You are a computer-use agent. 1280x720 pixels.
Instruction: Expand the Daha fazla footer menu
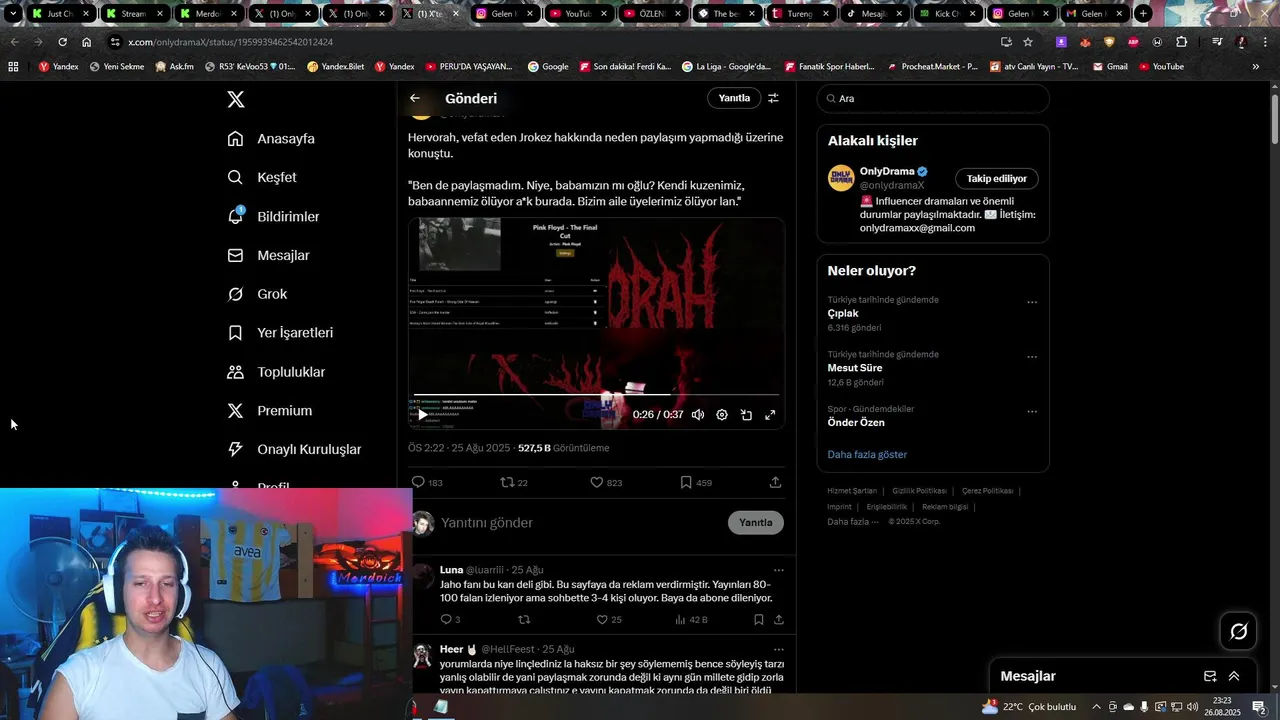[853, 521]
